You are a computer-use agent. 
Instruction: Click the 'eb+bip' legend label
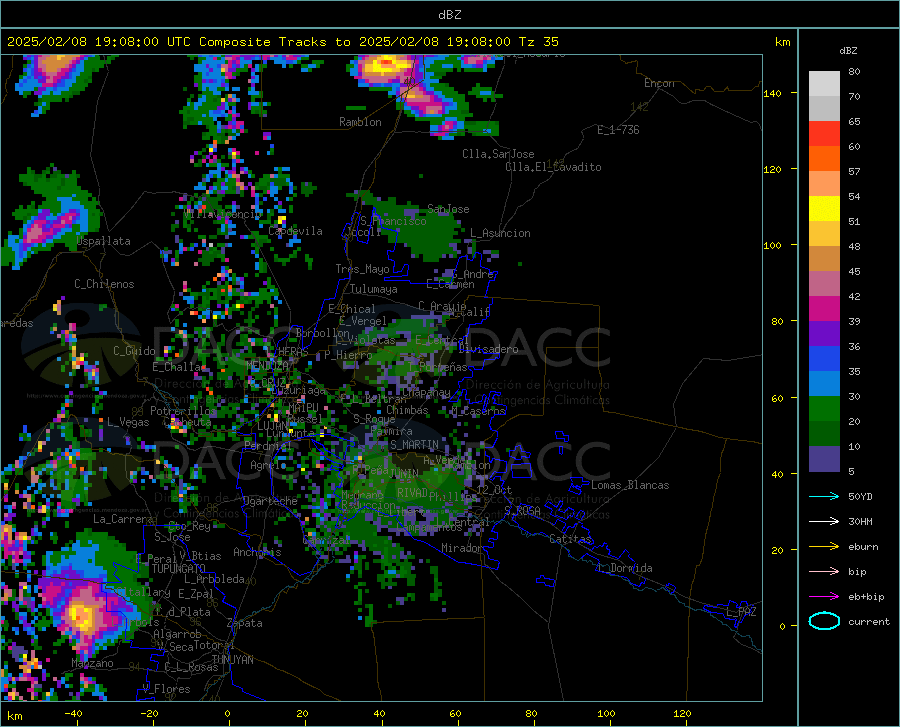pos(866,597)
